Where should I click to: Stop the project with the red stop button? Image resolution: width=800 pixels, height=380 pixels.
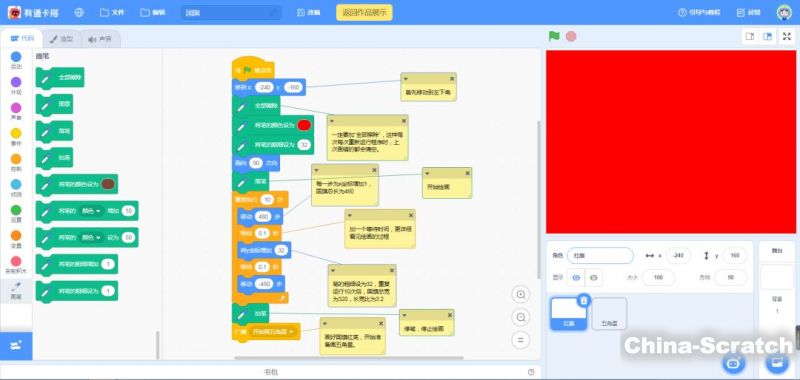click(571, 36)
